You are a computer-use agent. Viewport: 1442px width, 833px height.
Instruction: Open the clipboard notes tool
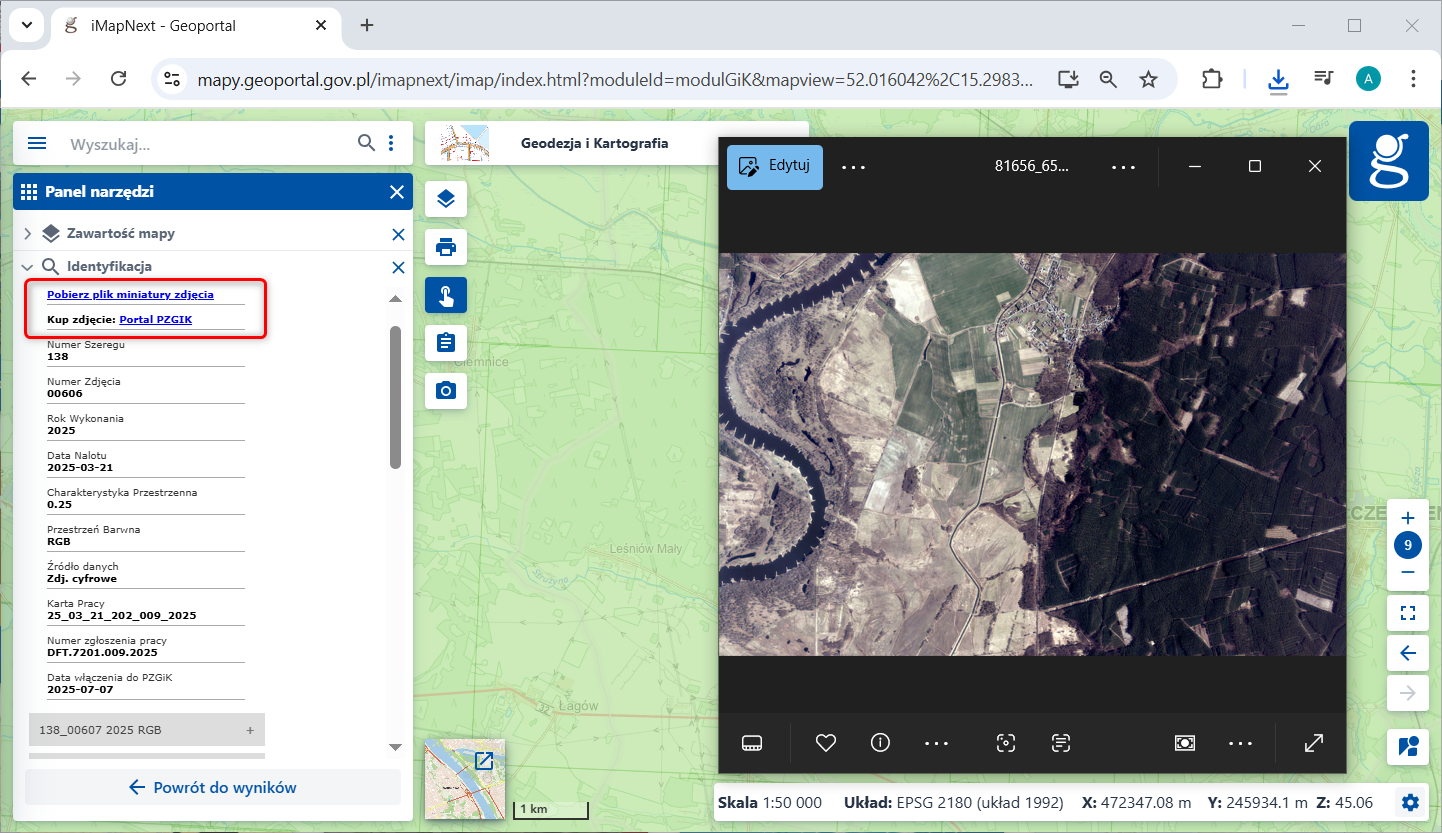[x=446, y=343]
